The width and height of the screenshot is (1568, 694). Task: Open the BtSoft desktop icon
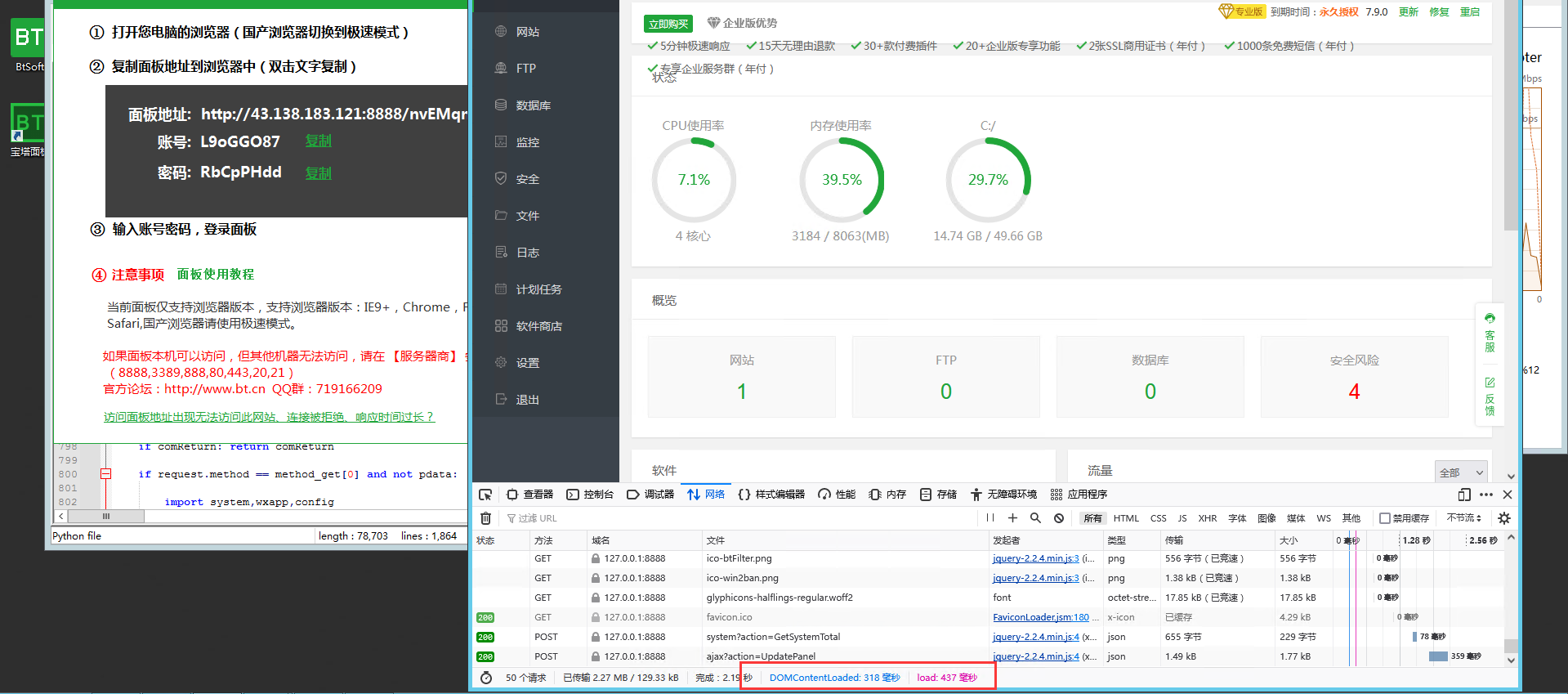29,46
